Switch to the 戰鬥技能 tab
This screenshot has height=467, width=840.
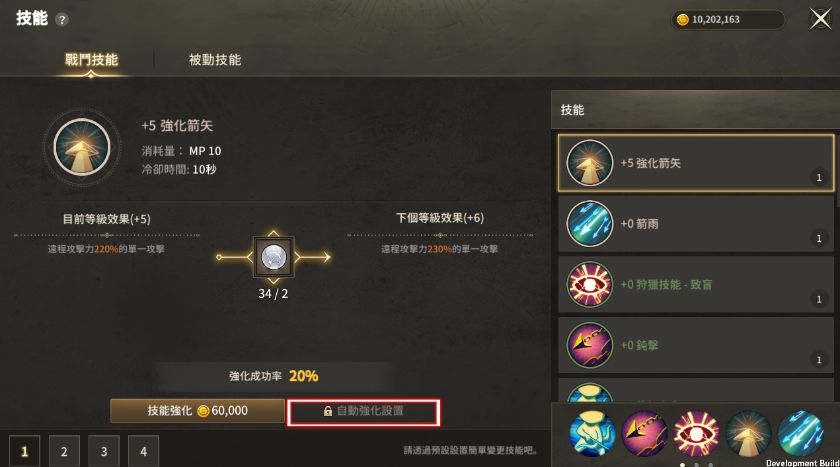[91, 59]
